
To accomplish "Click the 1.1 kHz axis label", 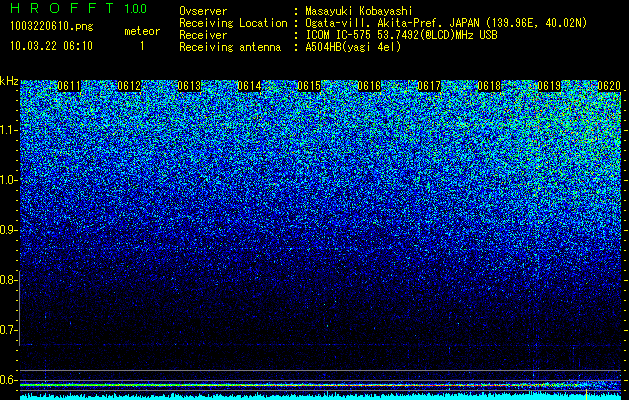I will [9, 130].
